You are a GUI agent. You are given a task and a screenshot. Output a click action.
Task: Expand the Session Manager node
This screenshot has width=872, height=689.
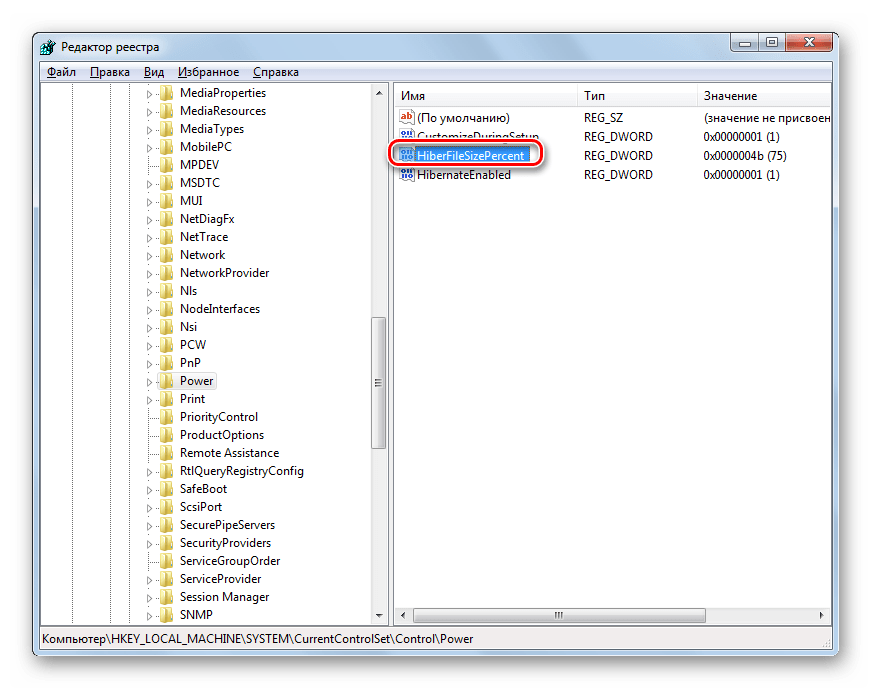point(149,598)
